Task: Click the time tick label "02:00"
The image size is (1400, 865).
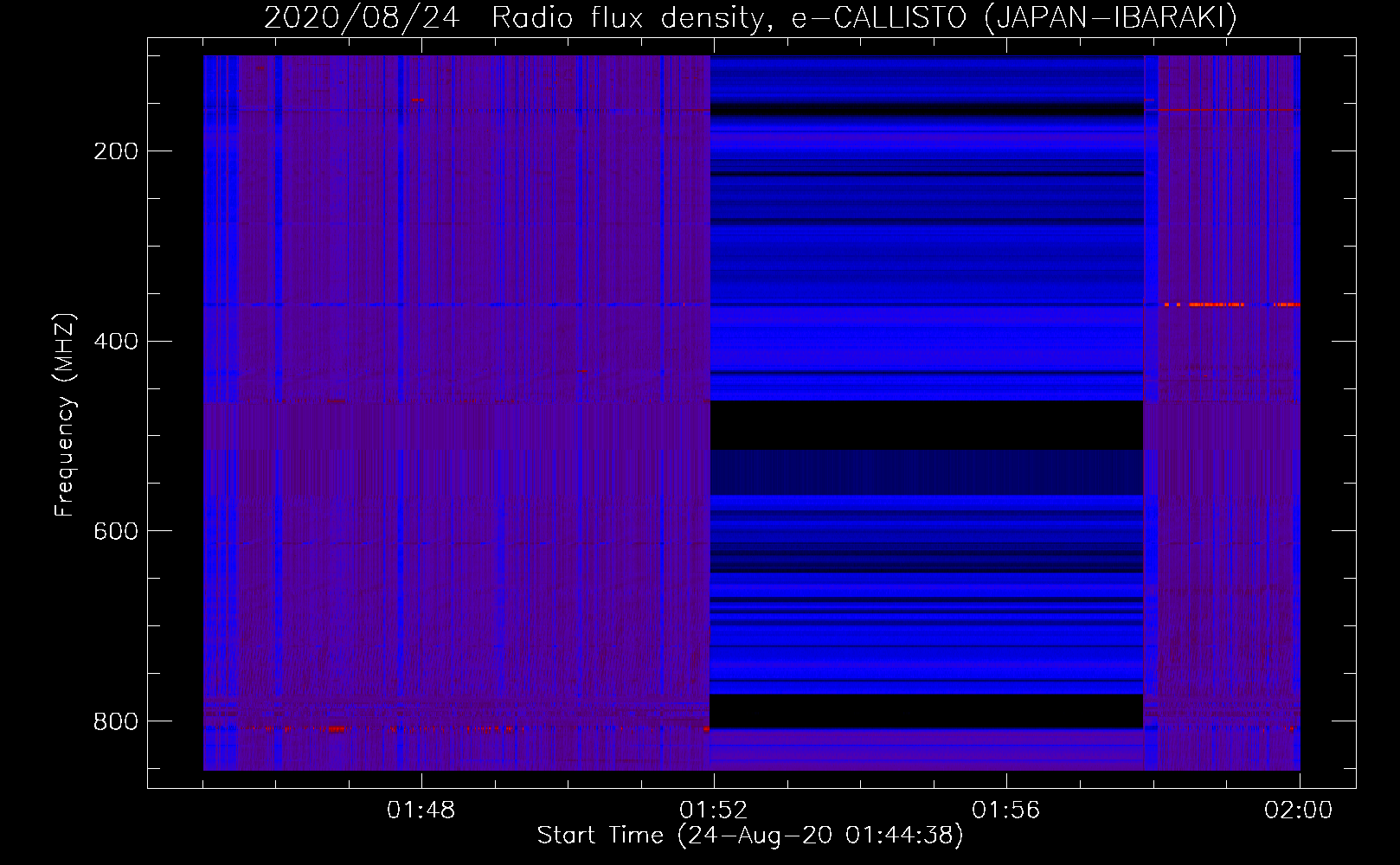Action: pyautogui.click(x=1298, y=811)
